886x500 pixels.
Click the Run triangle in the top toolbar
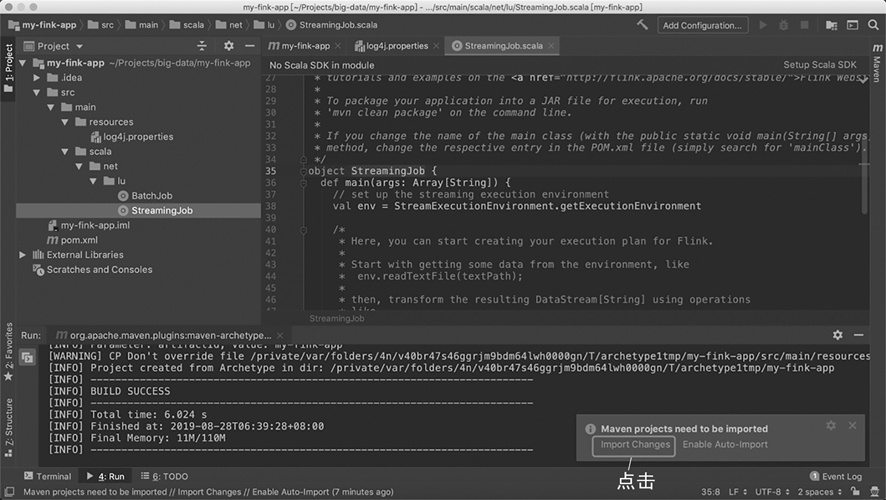[763, 25]
